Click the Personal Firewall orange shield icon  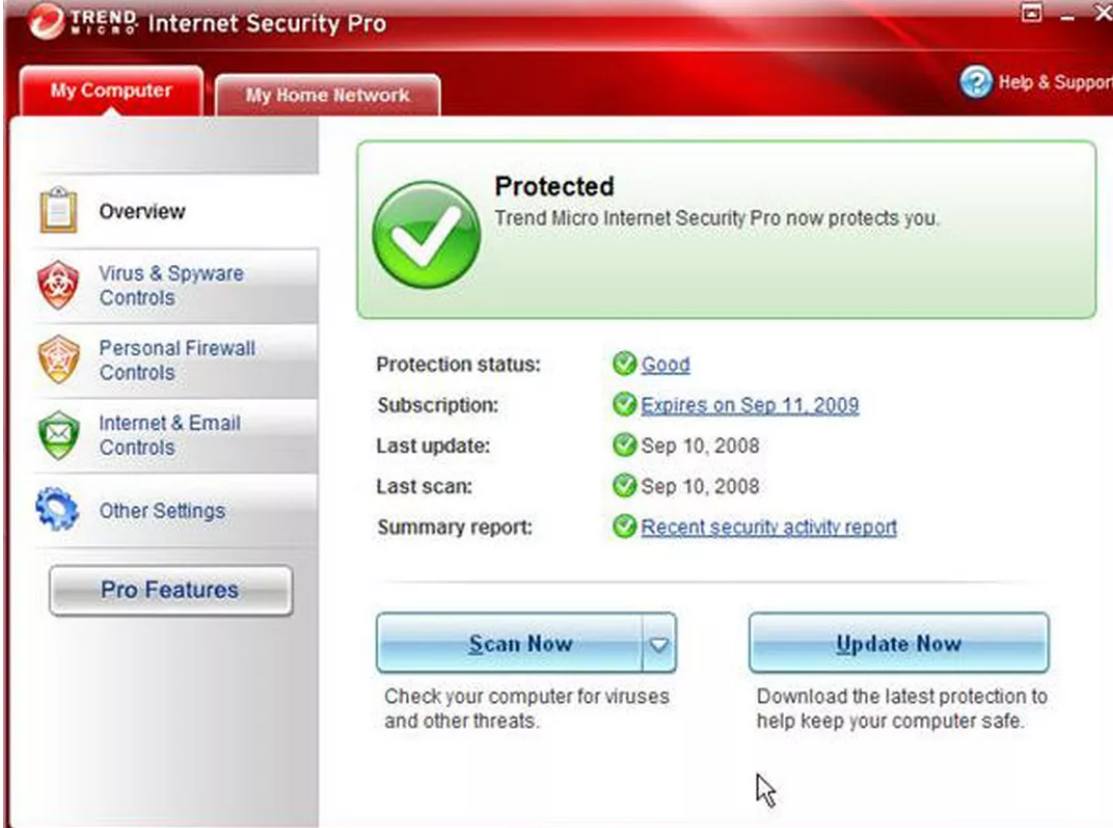(57, 360)
